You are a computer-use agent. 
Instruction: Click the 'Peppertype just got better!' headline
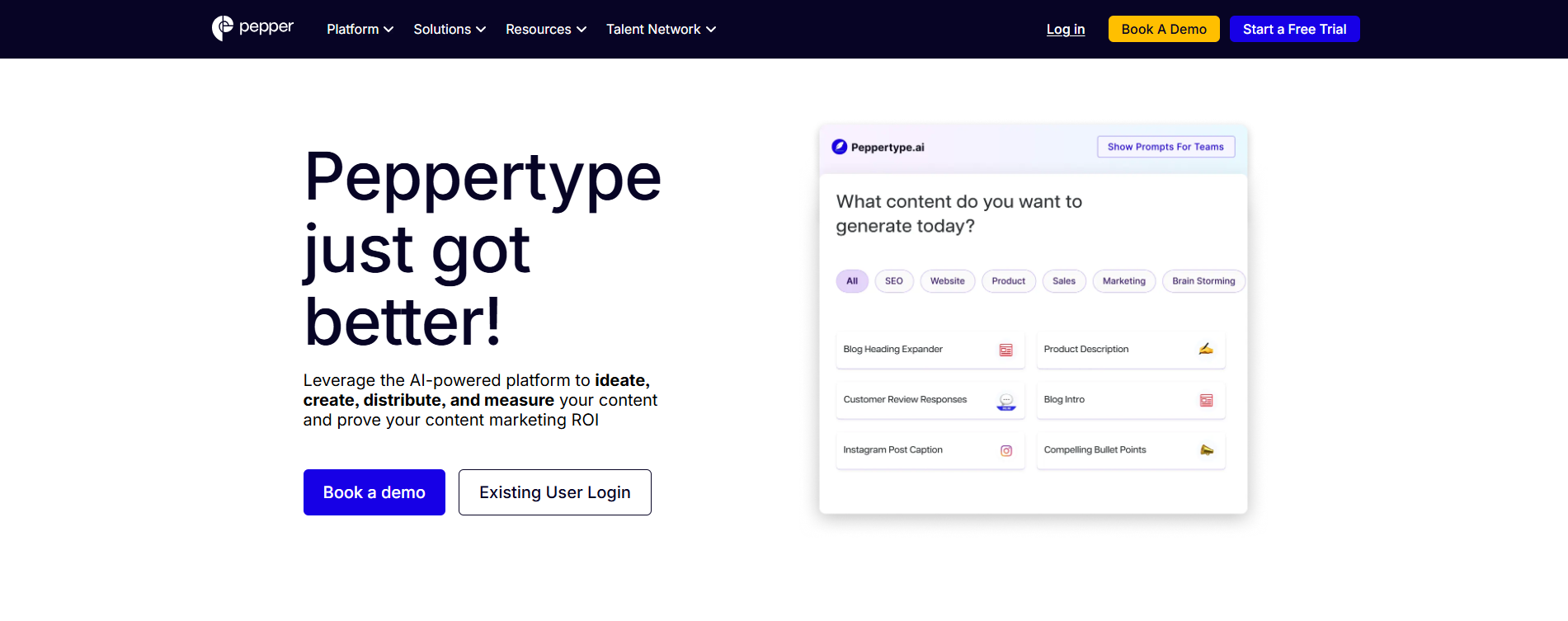point(483,250)
